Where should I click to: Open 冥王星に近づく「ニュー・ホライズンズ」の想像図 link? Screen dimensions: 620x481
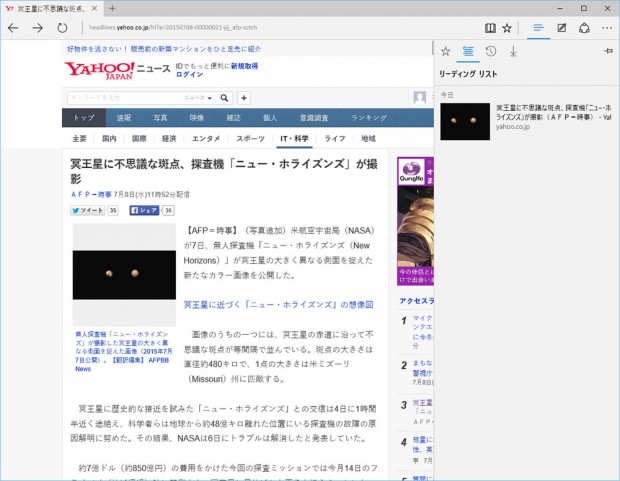[x=278, y=305]
